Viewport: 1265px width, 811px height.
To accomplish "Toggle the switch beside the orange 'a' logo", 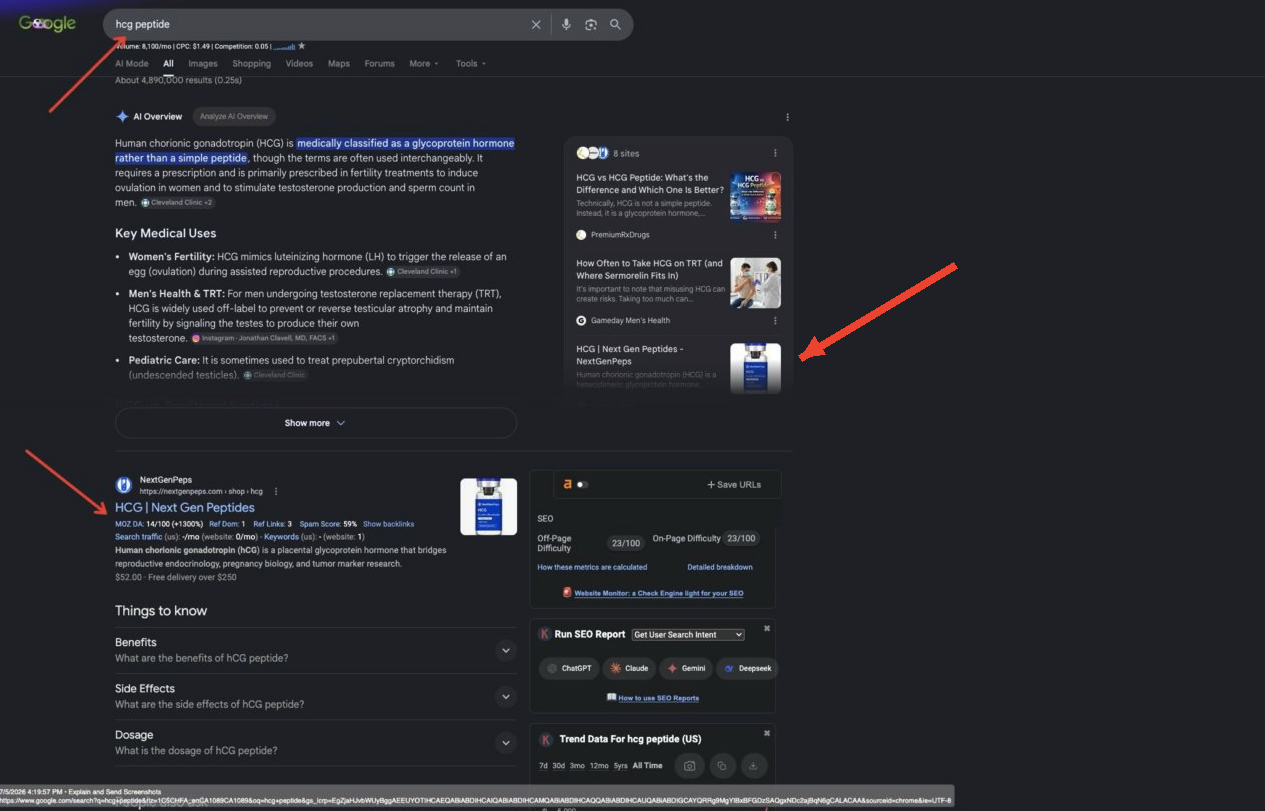I will [583, 484].
